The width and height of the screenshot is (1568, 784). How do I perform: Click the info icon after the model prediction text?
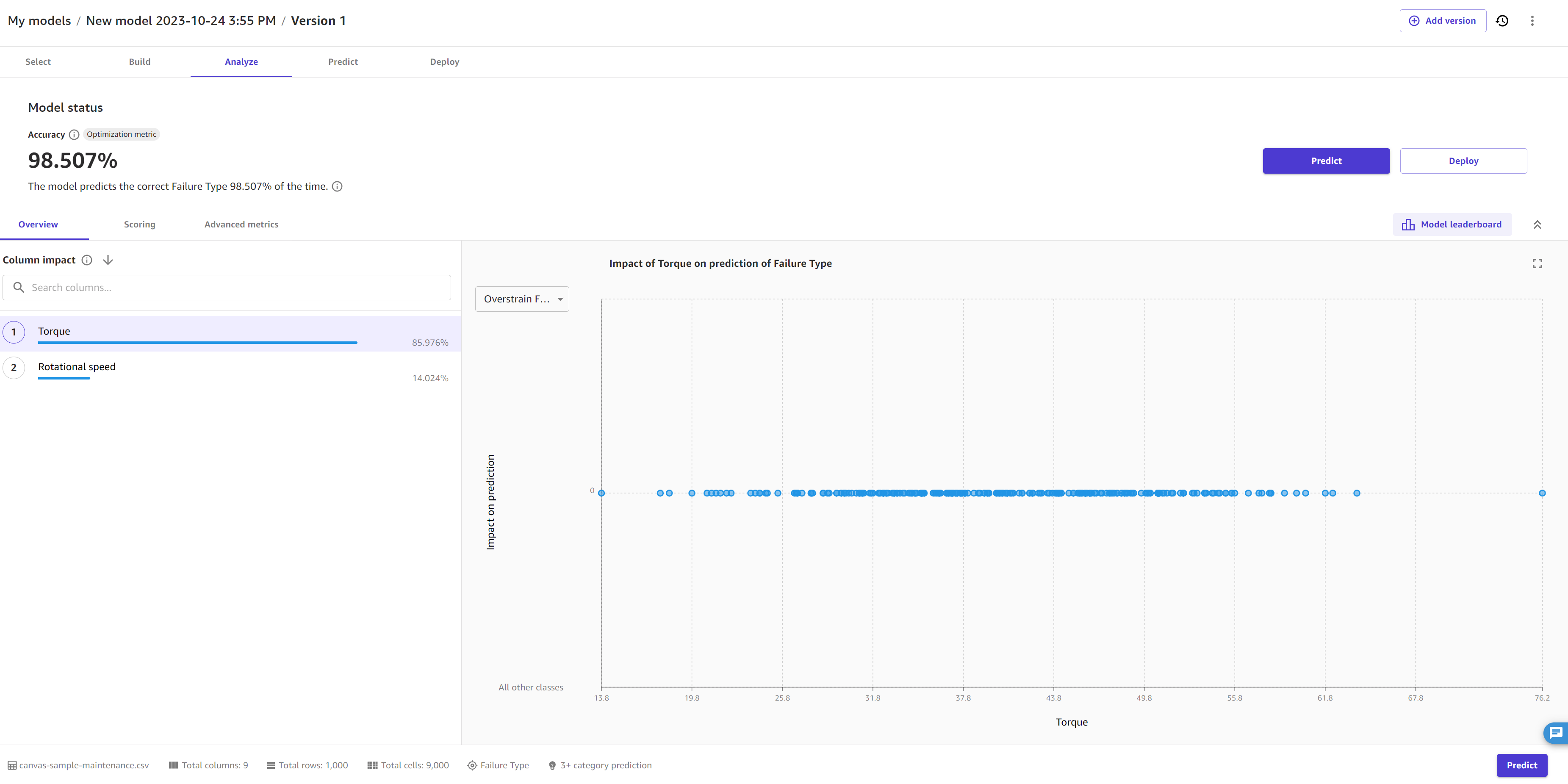pyautogui.click(x=337, y=186)
